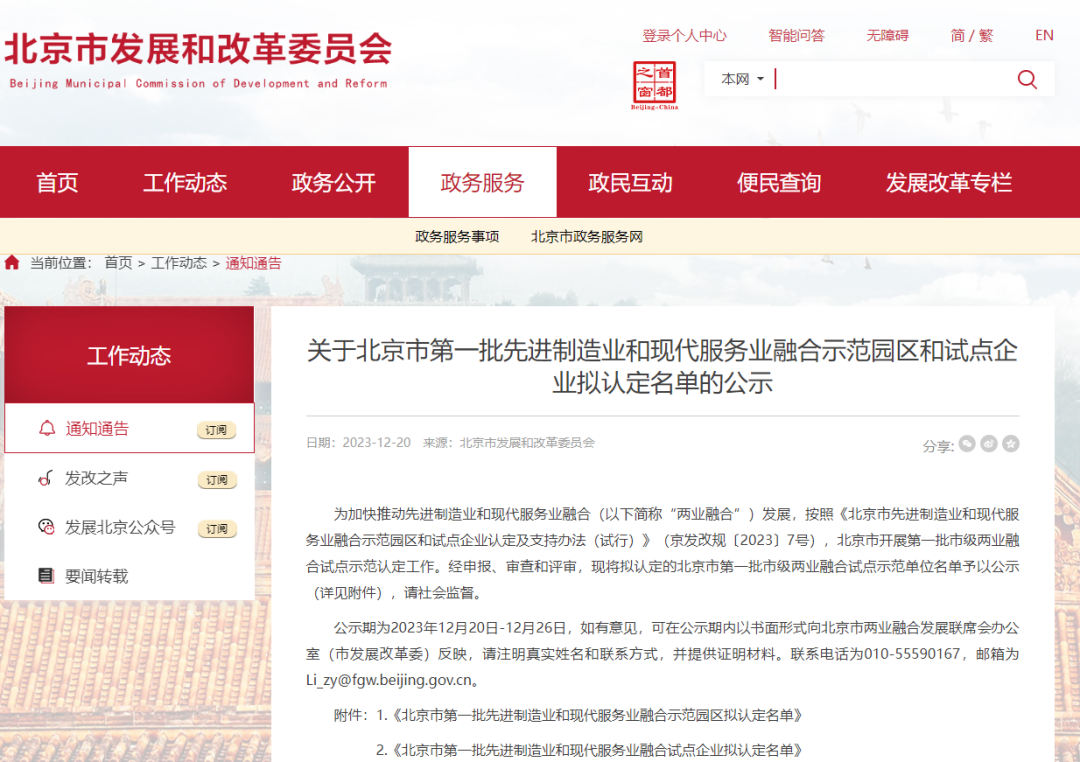Subscribe to 通知通告 via 订阅 button

pyautogui.click(x=217, y=429)
